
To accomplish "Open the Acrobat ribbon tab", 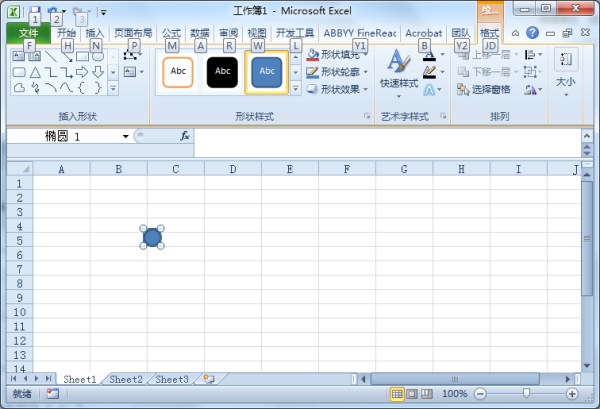I will [424, 33].
